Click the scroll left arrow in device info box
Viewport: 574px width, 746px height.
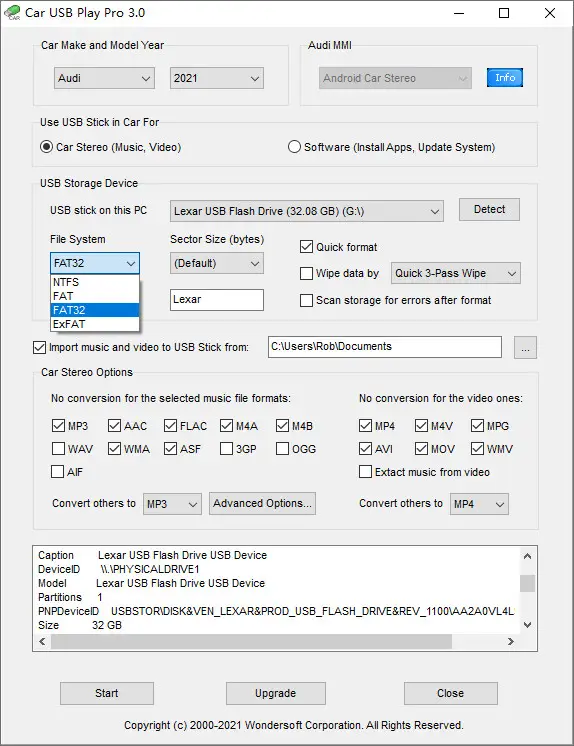pyautogui.click(x=42, y=641)
